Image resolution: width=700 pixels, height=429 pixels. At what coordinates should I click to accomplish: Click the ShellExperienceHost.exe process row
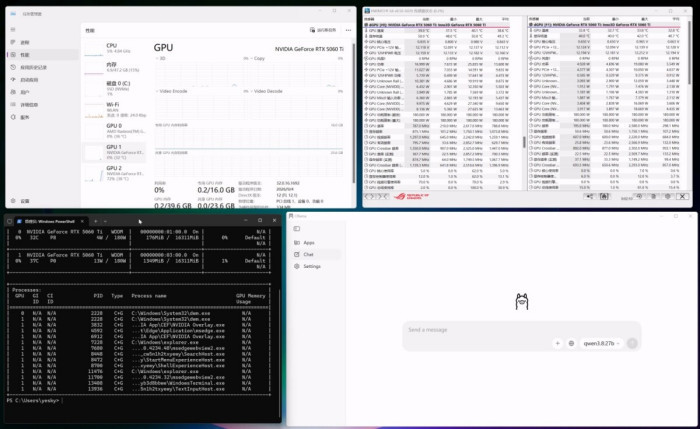click(138, 366)
